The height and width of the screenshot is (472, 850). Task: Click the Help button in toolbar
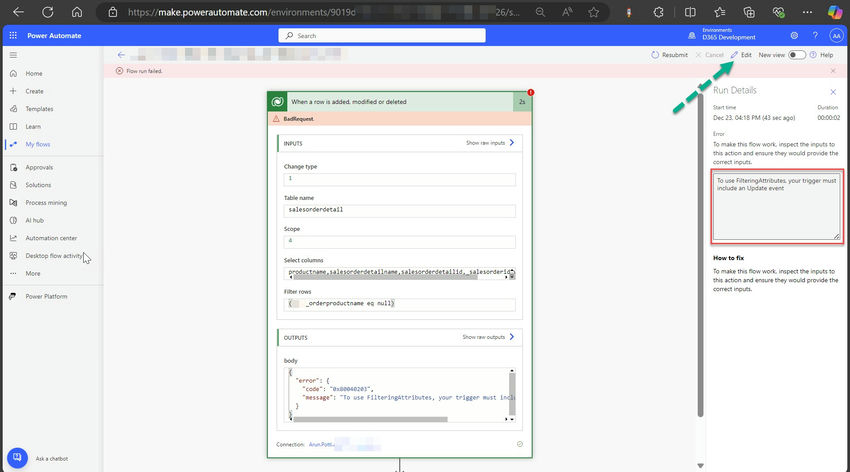pyautogui.click(x=821, y=55)
